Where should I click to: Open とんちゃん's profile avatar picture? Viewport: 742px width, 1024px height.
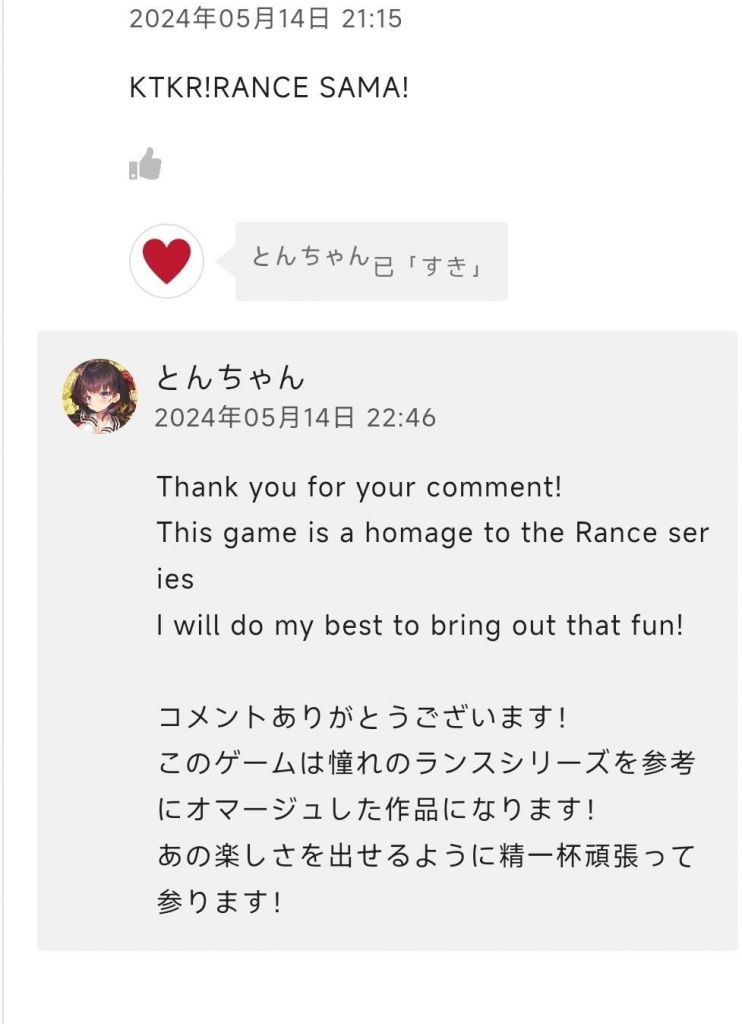100,396
